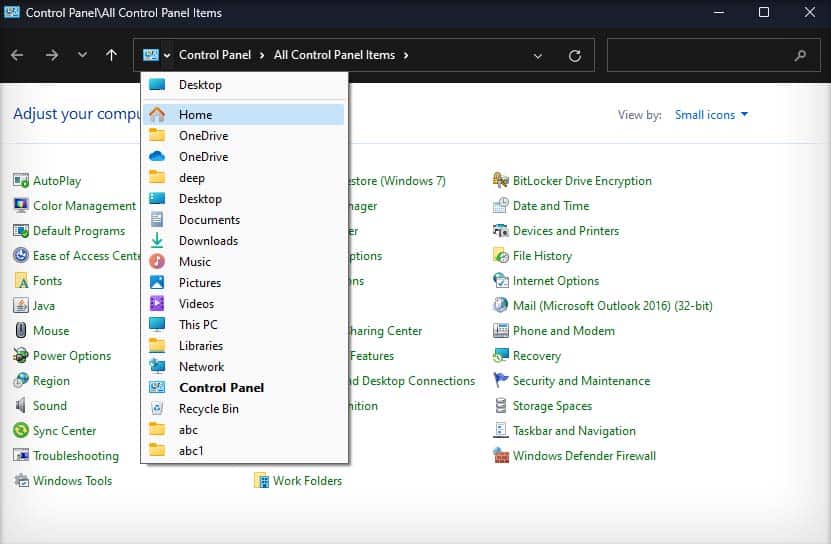Click the Power Options icon
Viewport: 831px width, 544px height.
pos(21,355)
